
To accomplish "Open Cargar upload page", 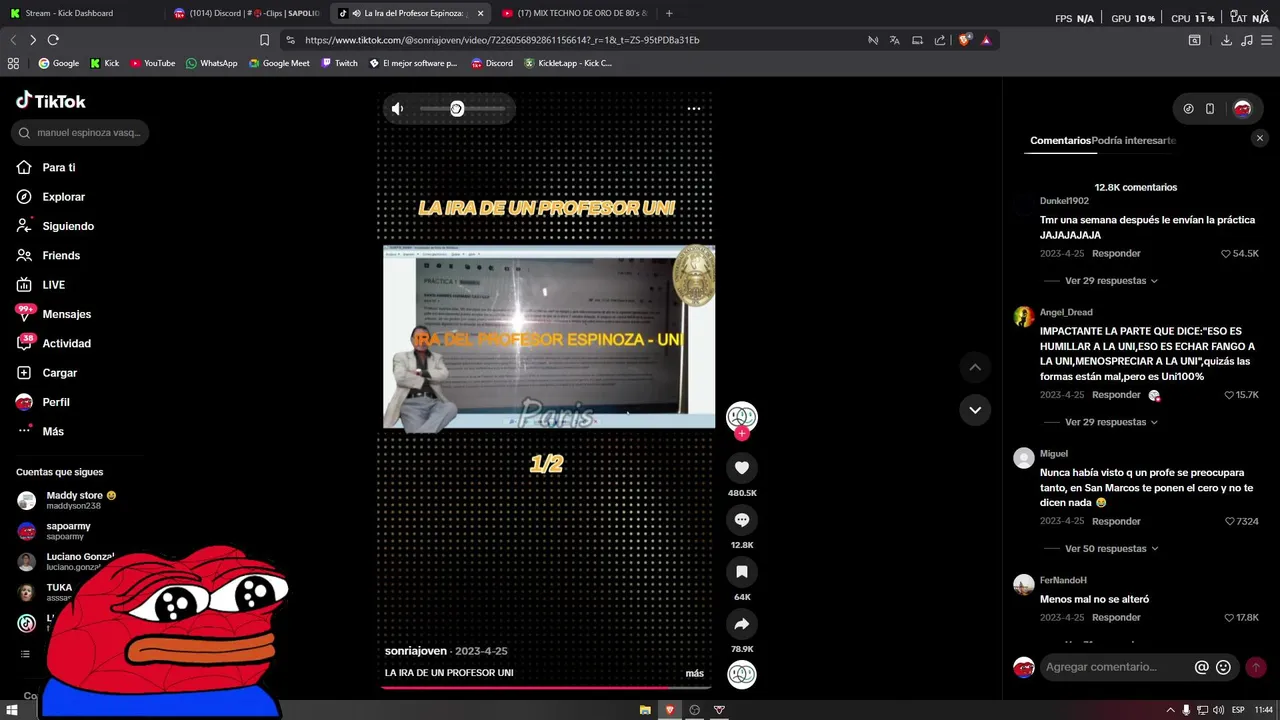I will coord(59,373).
